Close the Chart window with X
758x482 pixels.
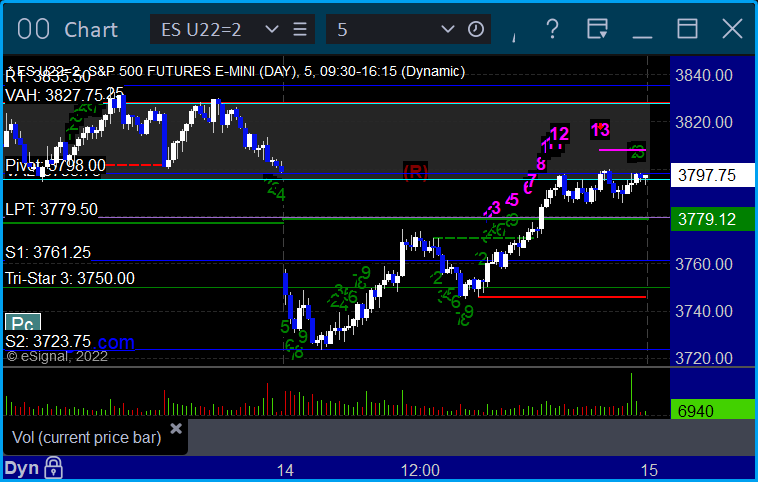(x=732, y=29)
